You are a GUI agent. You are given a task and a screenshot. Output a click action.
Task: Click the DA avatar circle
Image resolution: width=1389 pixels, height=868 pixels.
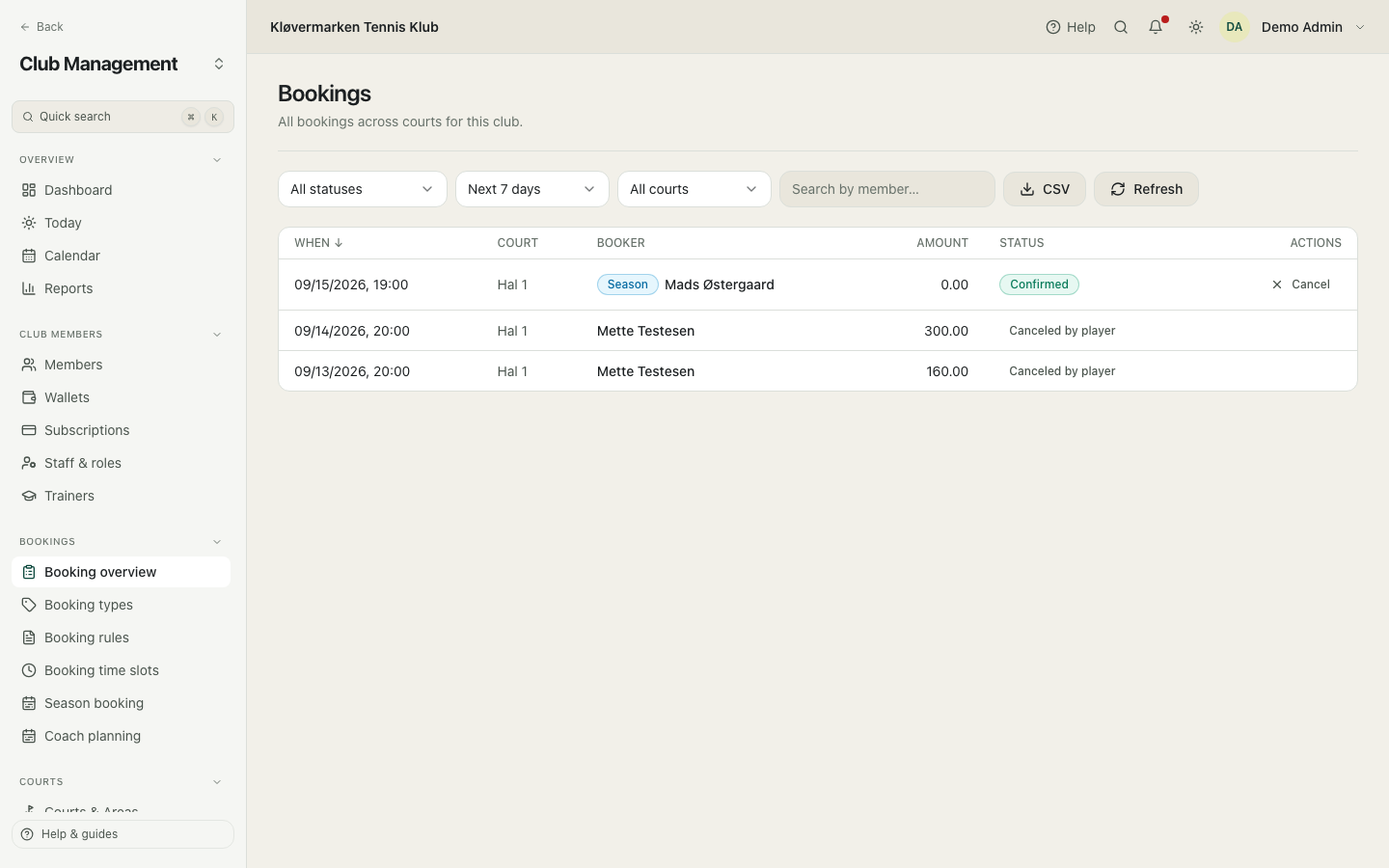pyautogui.click(x=1235, y=27)
